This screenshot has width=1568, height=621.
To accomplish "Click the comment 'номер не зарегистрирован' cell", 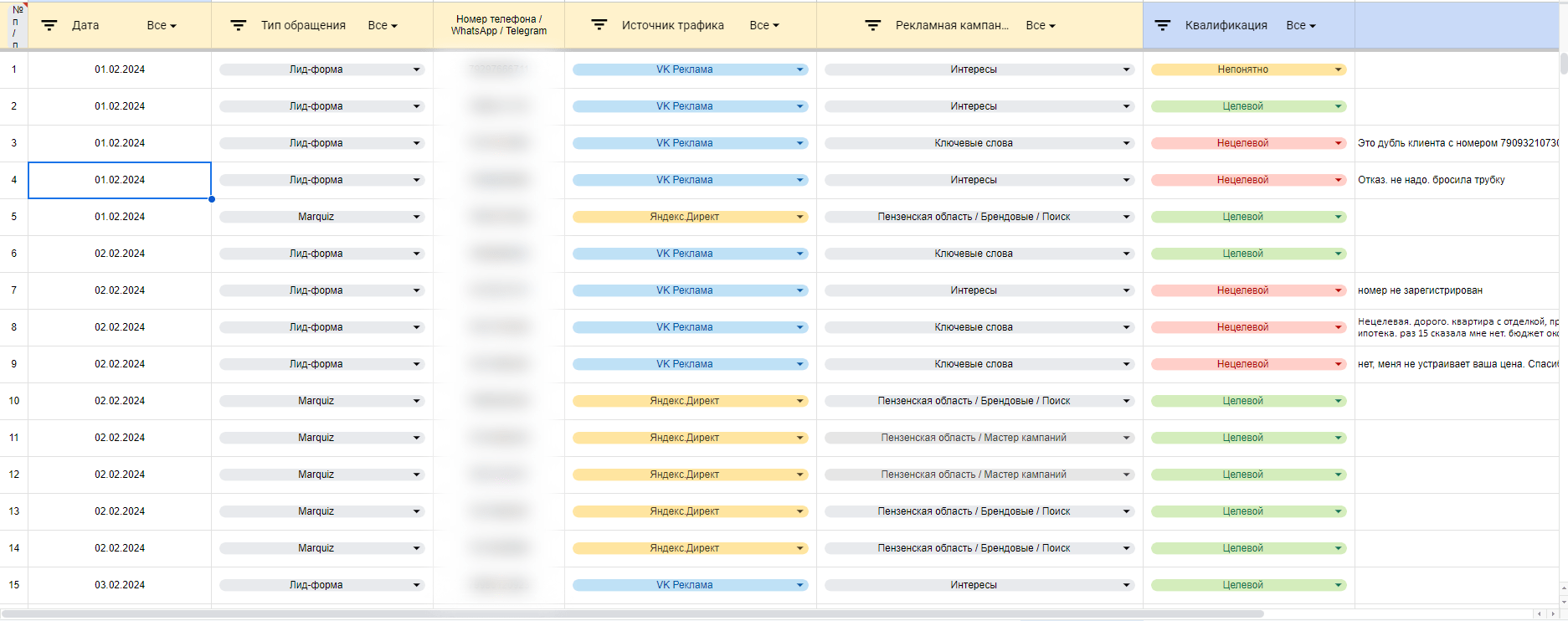I will [1456, 290].
